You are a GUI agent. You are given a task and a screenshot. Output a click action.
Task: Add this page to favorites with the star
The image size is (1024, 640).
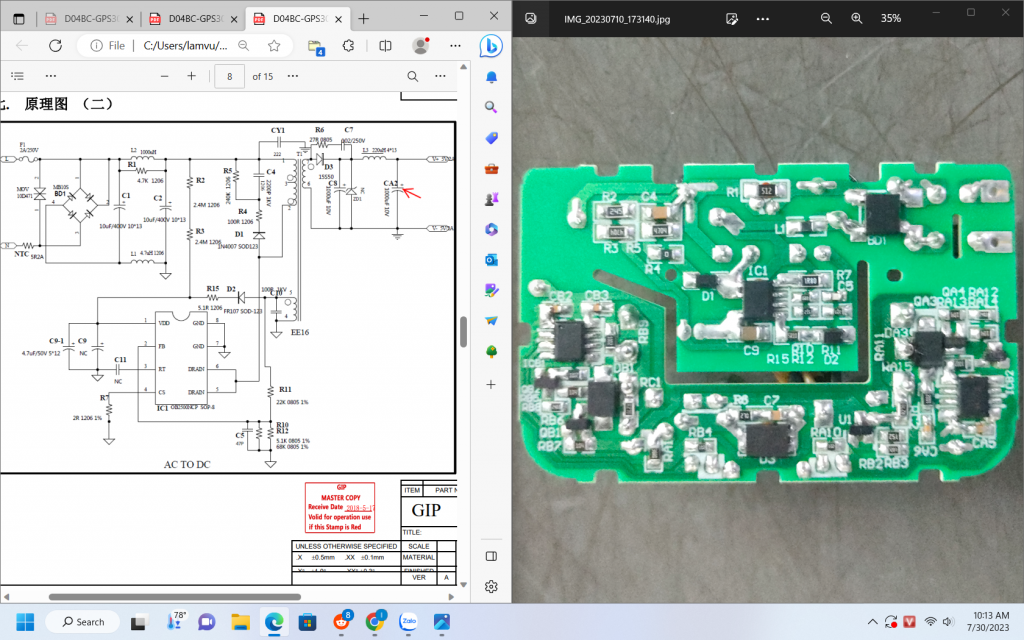(x=273, y=46)
